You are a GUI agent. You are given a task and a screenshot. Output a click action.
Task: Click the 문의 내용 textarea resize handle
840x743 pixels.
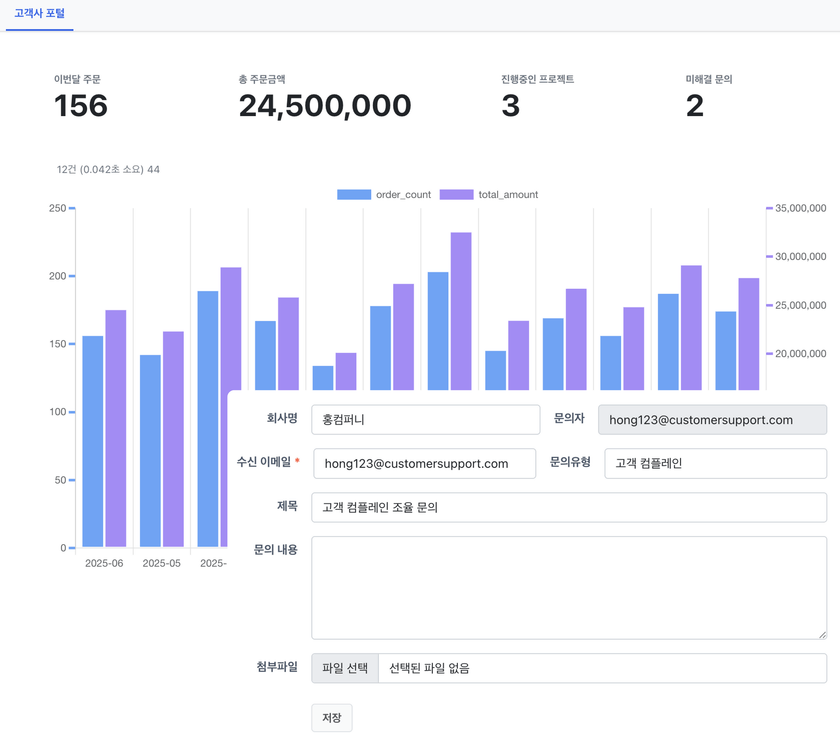822,634
